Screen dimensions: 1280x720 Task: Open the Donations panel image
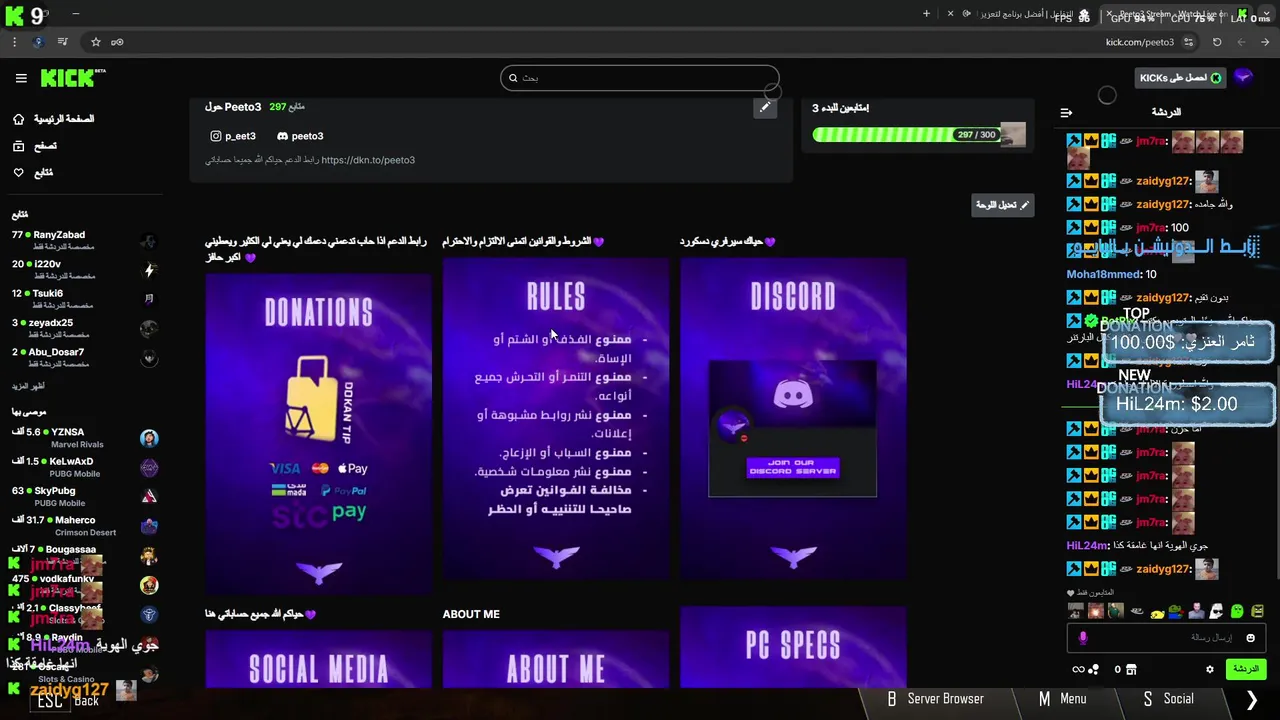tap(319, 434)
